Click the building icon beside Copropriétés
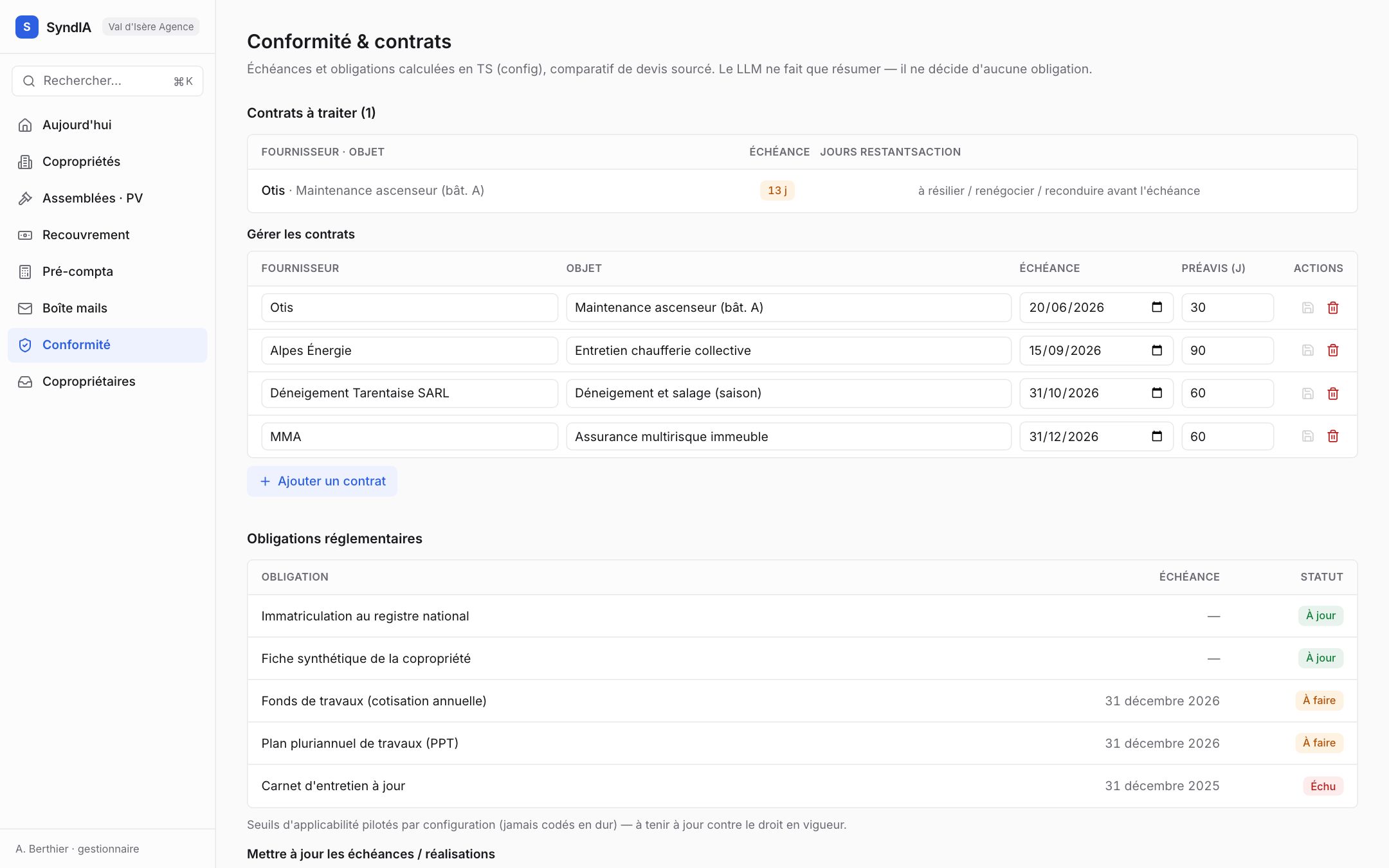Screen dimensions: 1389x868 [25, 161]
